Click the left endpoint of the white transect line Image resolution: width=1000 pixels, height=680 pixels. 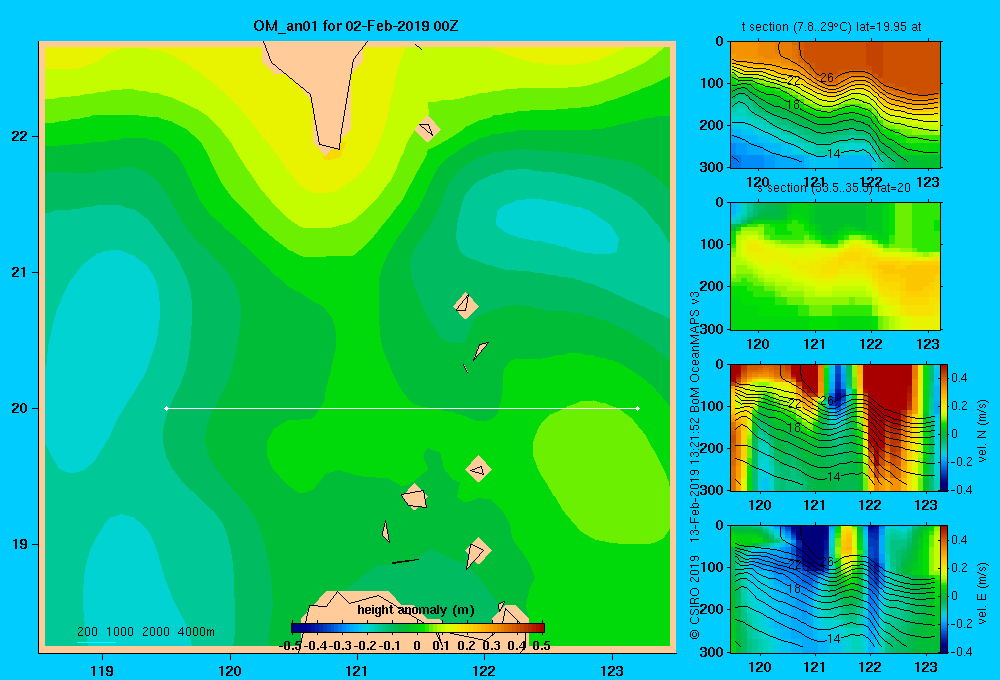[x=166, y=408]
